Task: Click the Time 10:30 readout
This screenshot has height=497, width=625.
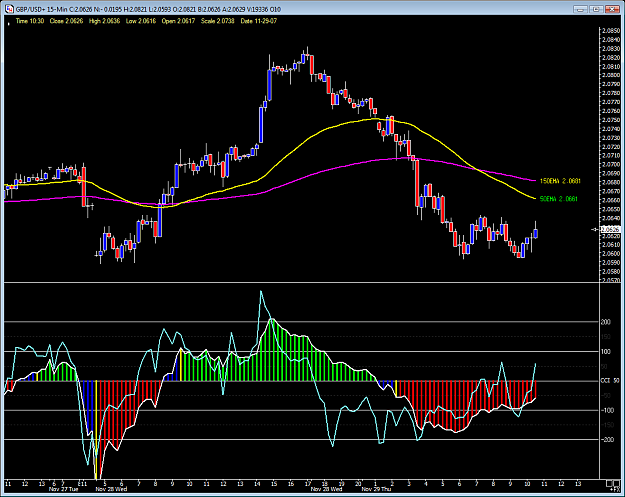Action: coord(30,21)
